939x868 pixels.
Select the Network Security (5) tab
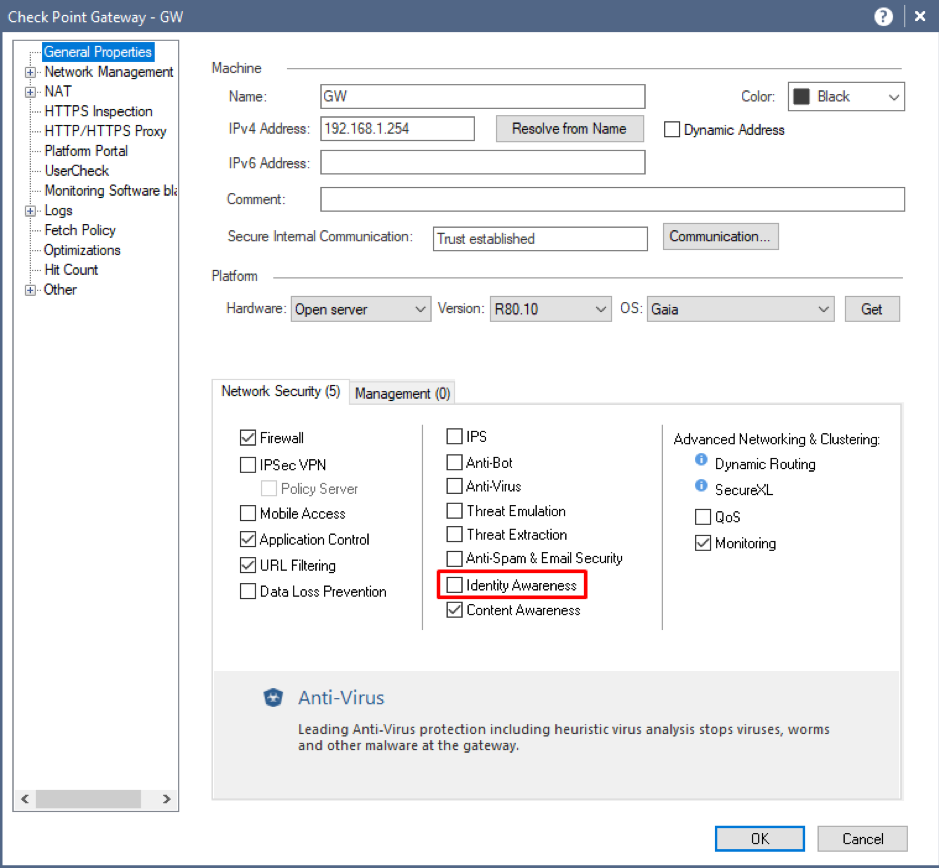(x=280, y=391)
